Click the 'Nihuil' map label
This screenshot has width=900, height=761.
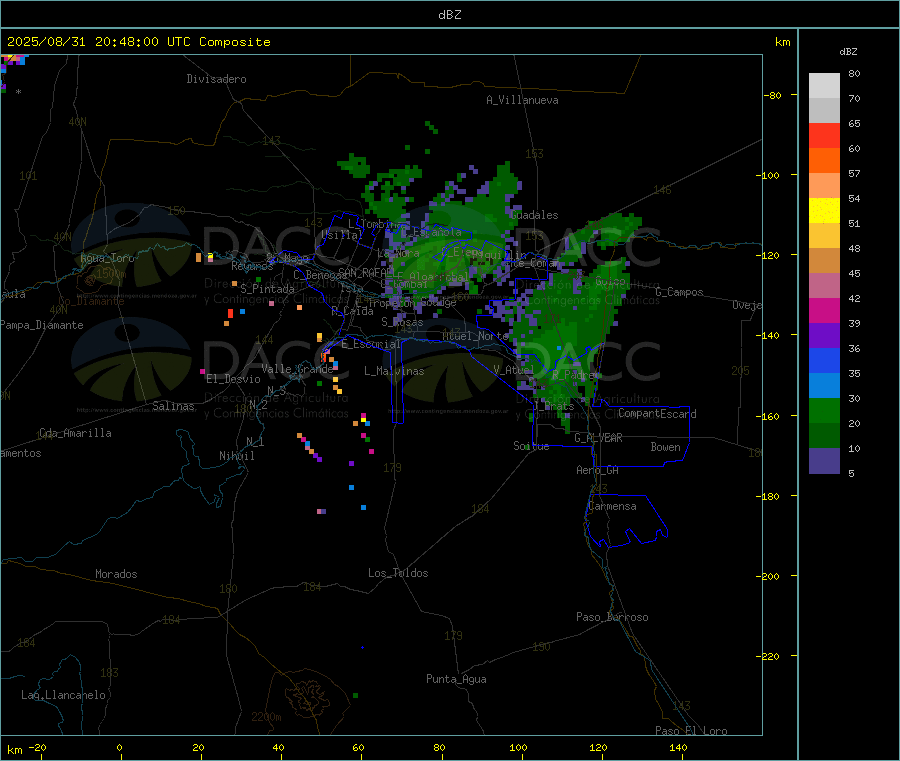[x=236, y=456]
